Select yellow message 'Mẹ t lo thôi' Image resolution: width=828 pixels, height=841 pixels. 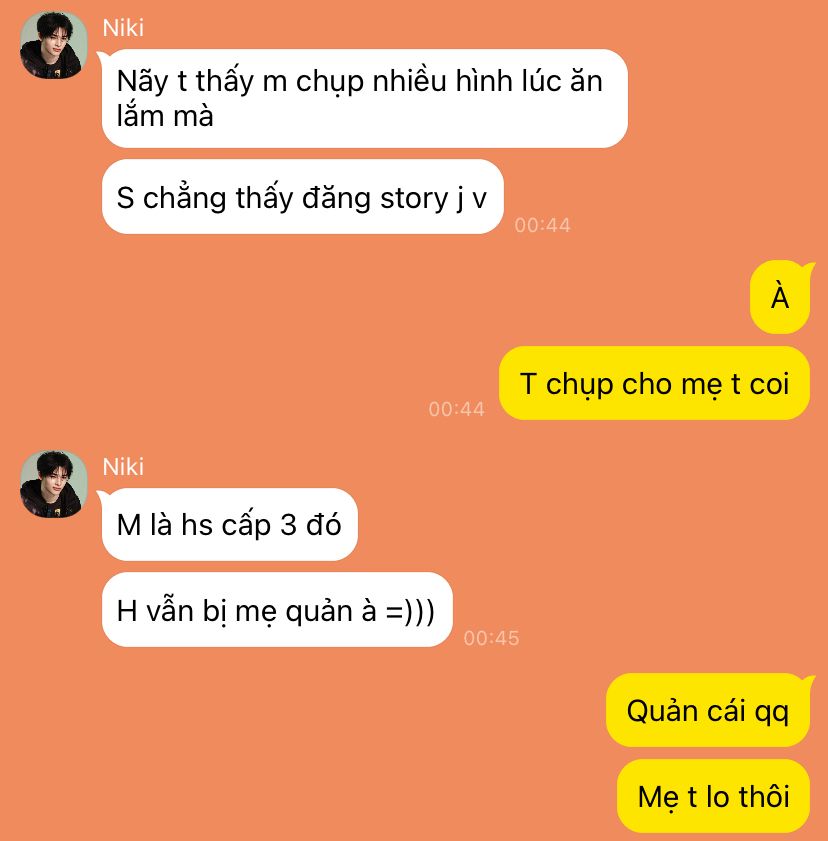coord(713,795)
